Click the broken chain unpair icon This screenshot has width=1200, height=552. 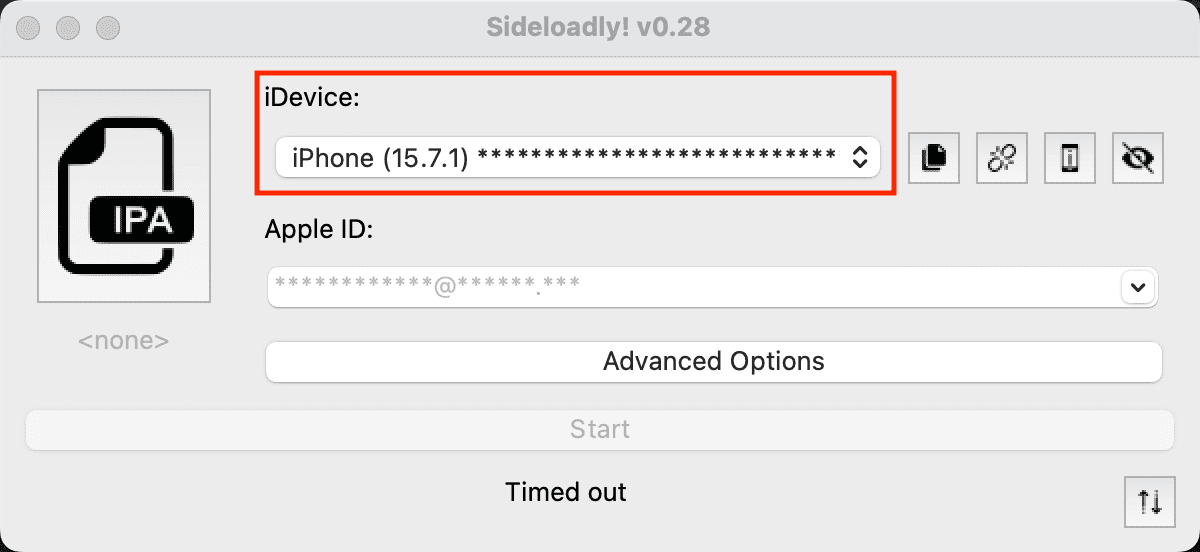click(x=1002, y=158)
